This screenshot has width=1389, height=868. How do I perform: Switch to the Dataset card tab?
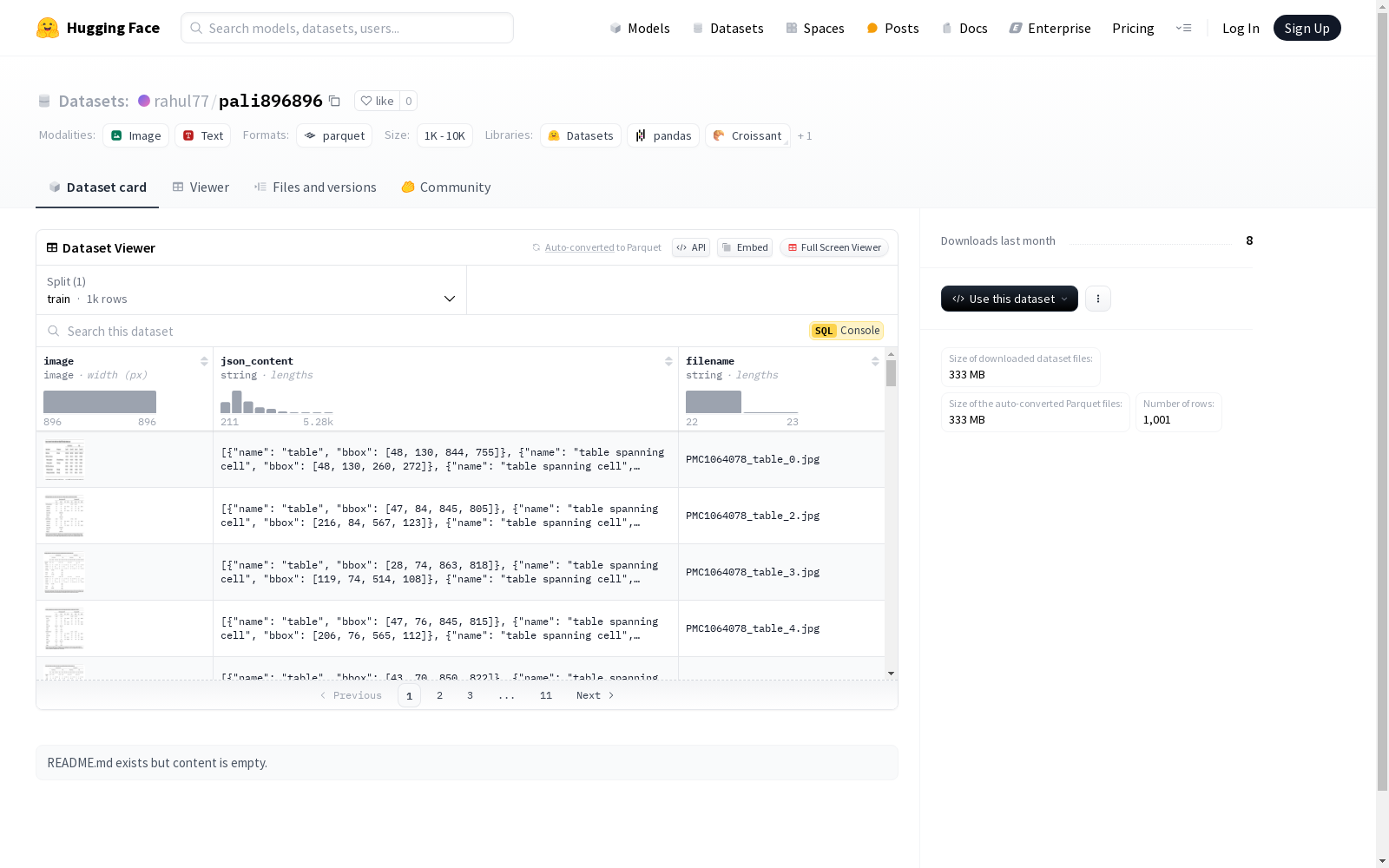(x=97, y=187)
